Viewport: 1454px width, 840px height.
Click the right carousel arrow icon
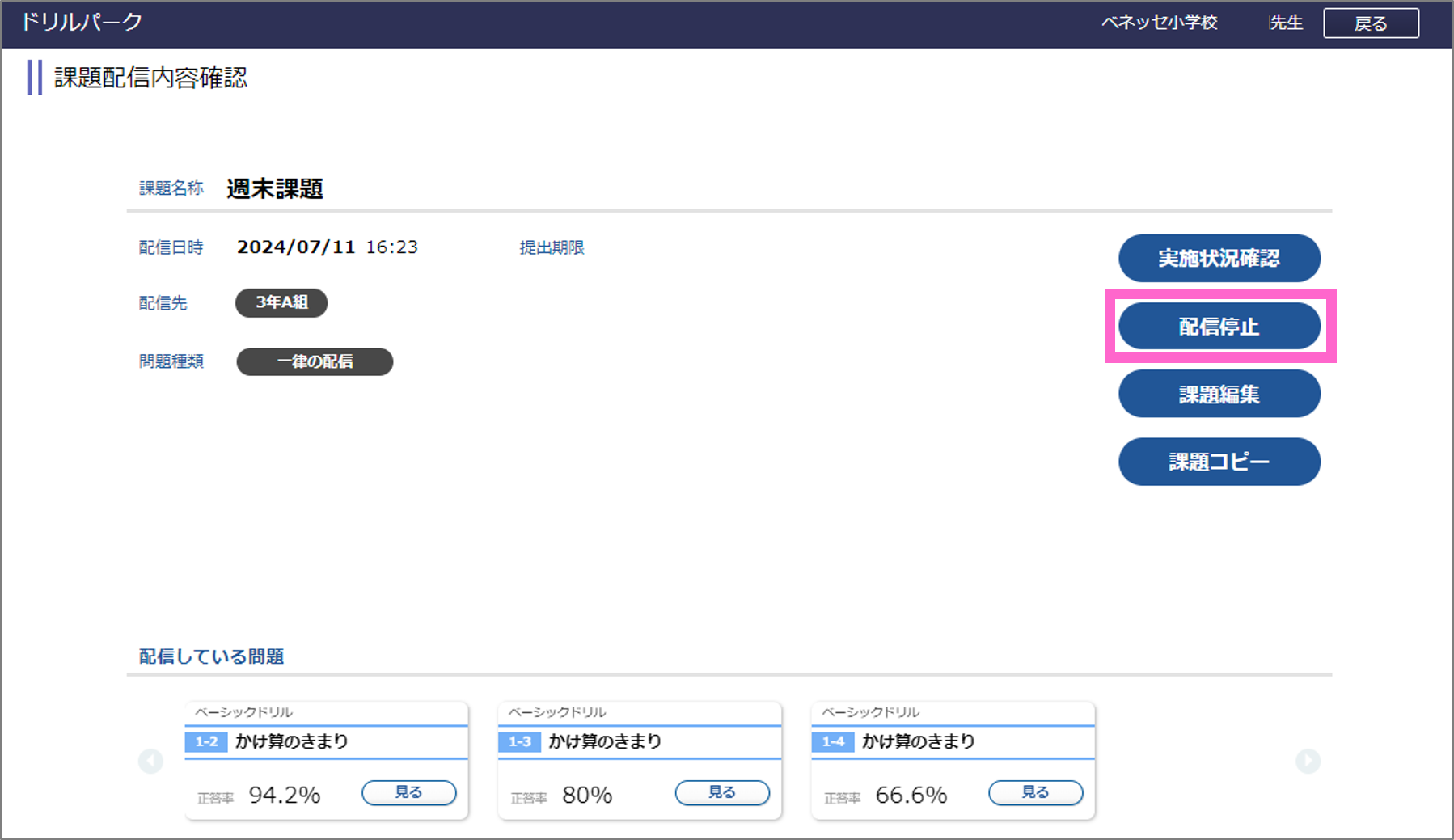[1308, 761]
